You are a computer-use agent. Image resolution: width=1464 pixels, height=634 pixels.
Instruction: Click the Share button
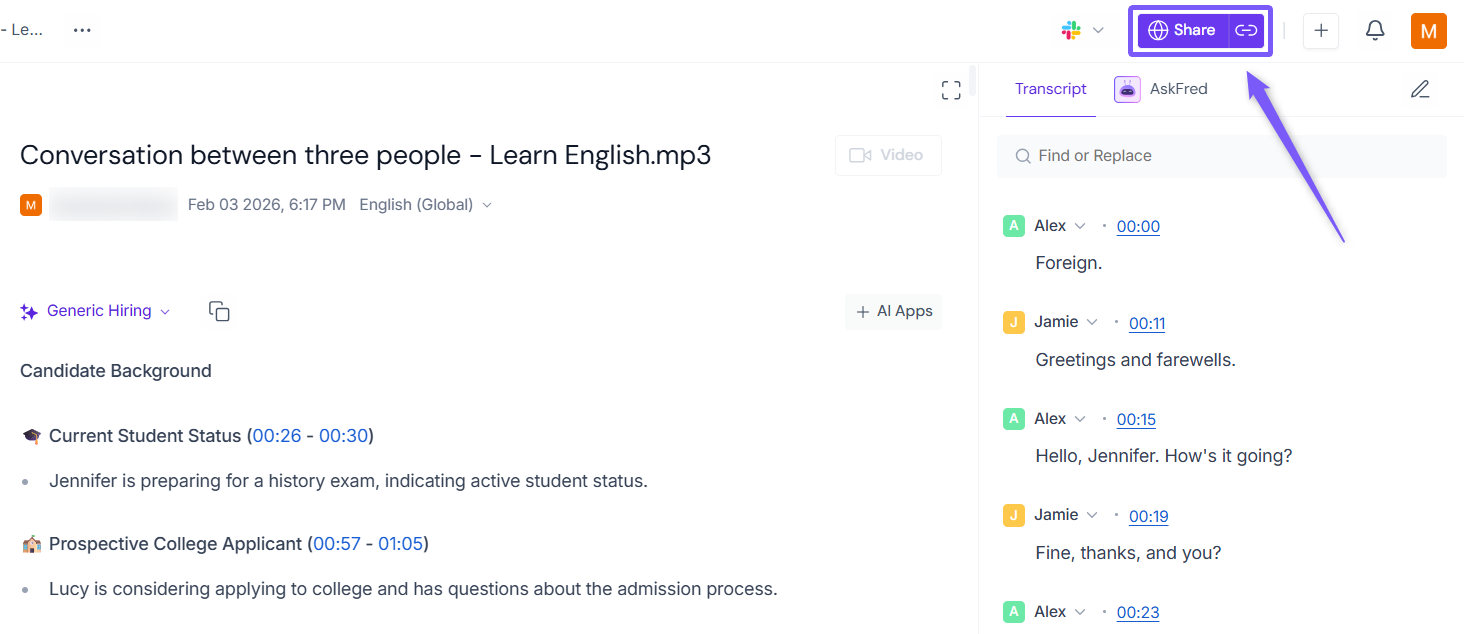click(1183, 30)
